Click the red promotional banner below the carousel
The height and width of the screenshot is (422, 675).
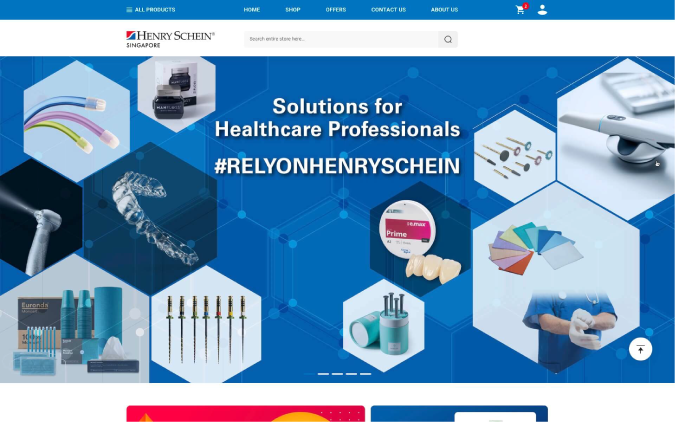[245, 413]
